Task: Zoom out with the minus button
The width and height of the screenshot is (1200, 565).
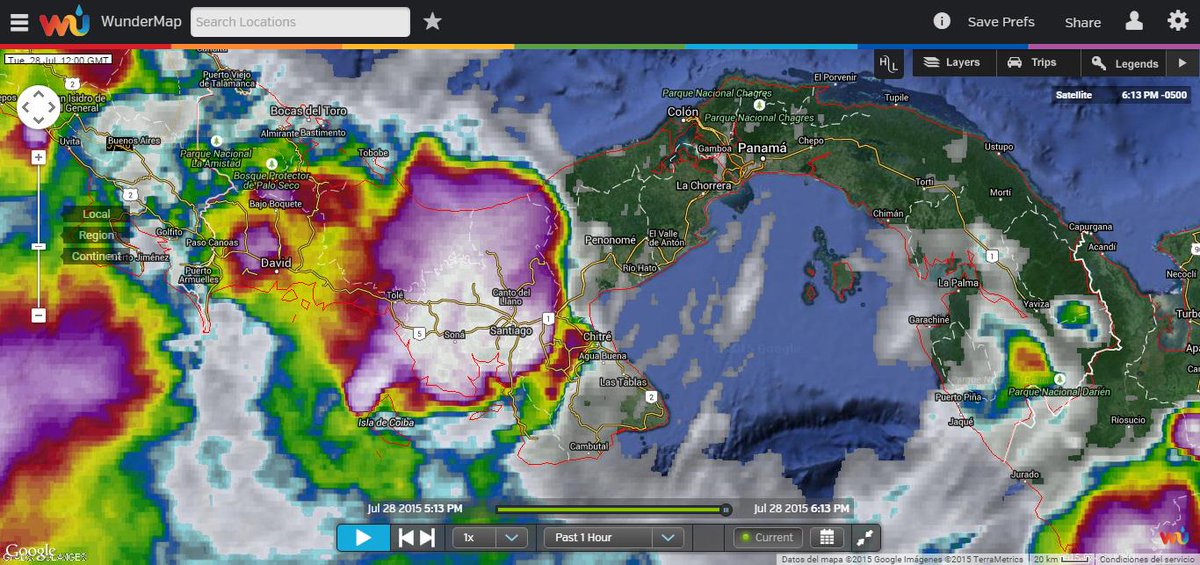Action: tap(38, 315)
